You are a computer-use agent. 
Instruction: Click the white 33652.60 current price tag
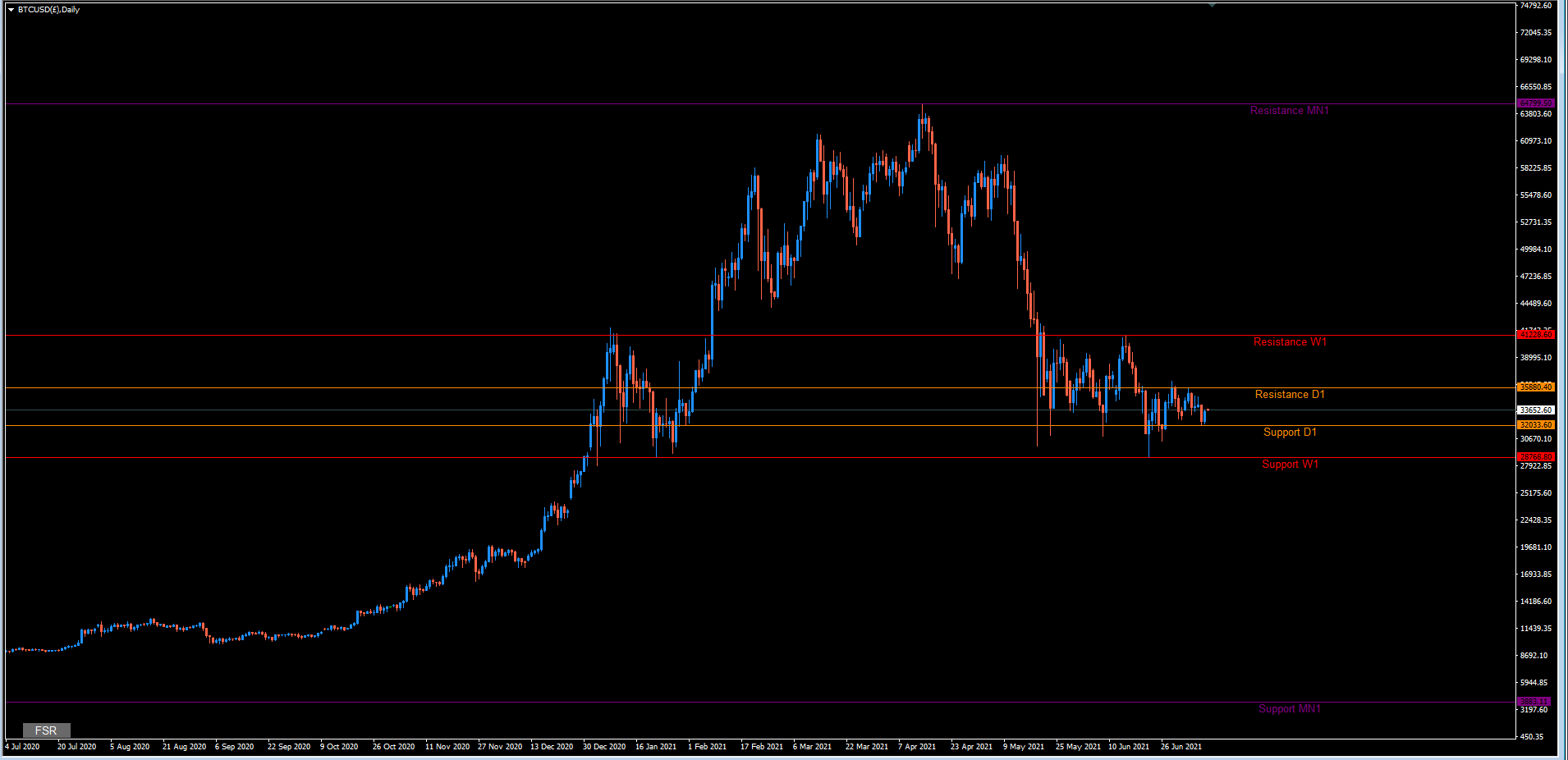point(1535,410)
